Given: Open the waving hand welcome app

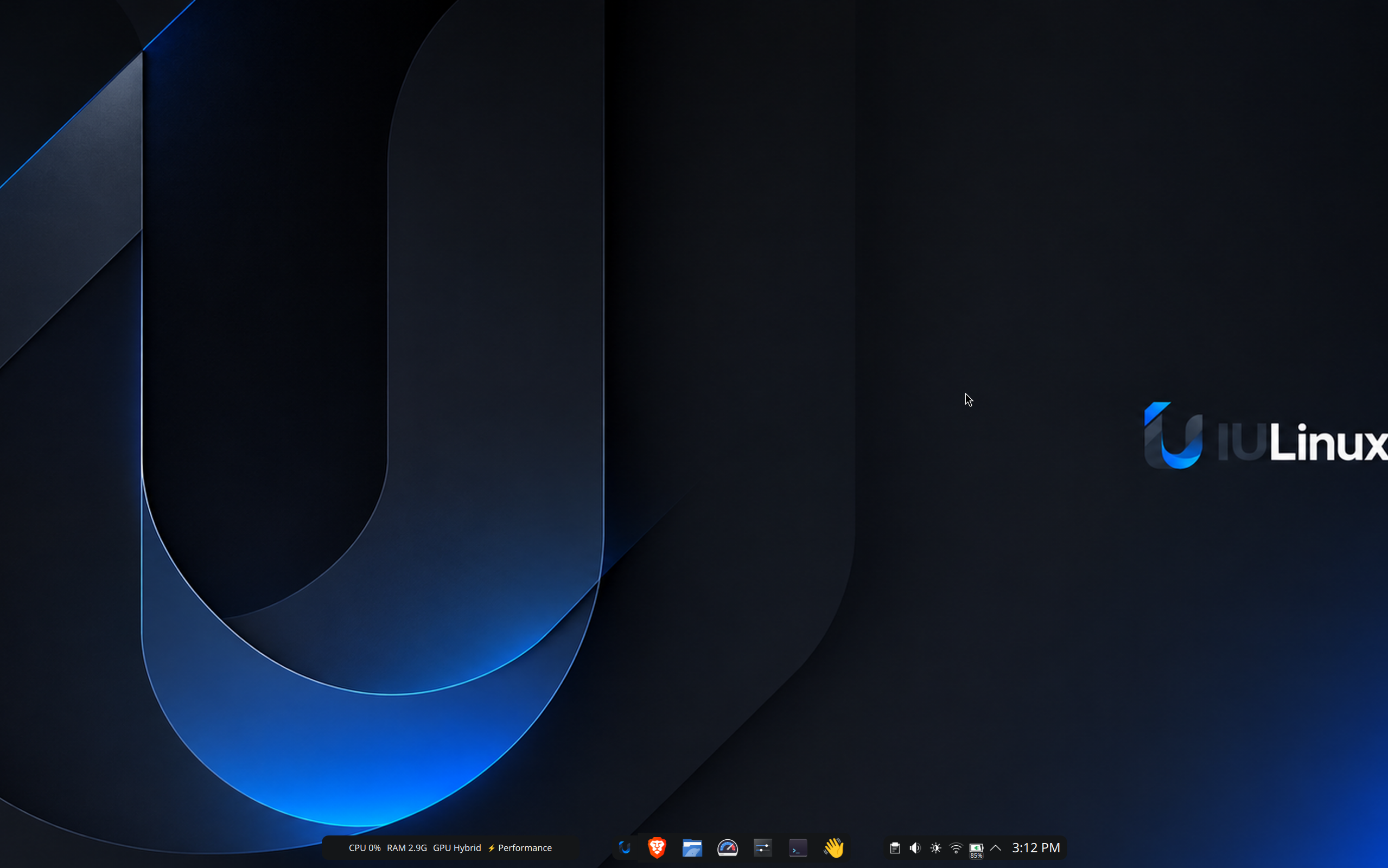Looking at the screenshot, I should [x=833, y=847].
